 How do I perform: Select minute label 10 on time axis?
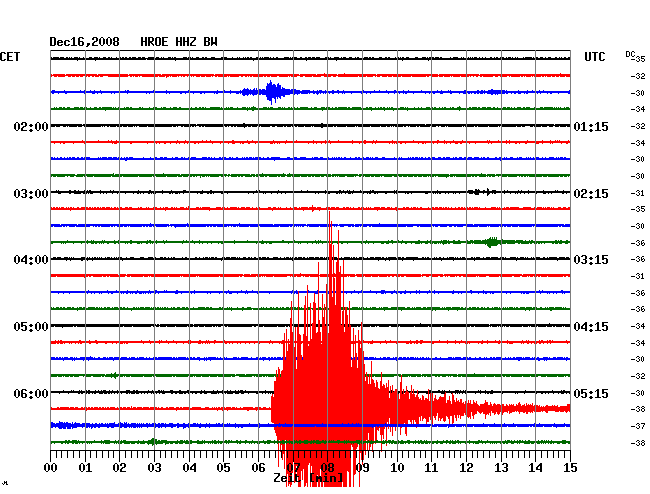pyautogui.click(x=397, y=467)
